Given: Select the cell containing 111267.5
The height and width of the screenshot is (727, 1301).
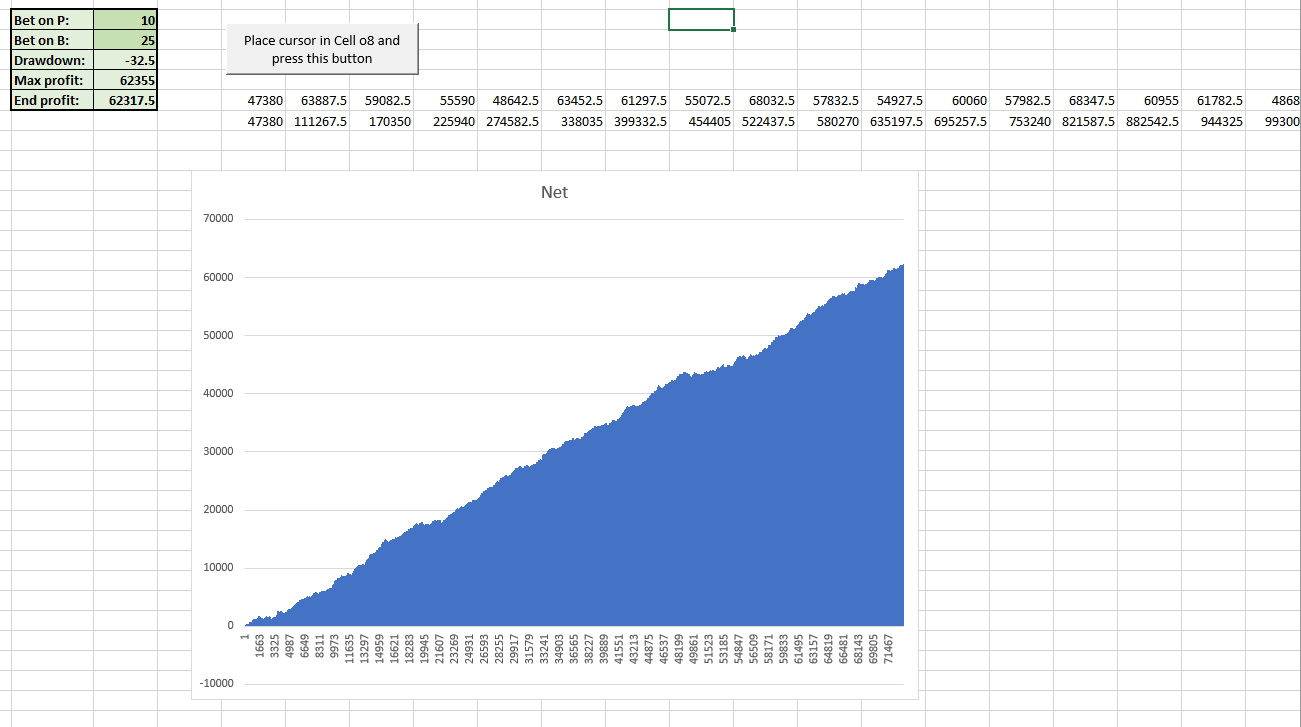Looking at the screenshot, I should point(317,121).
